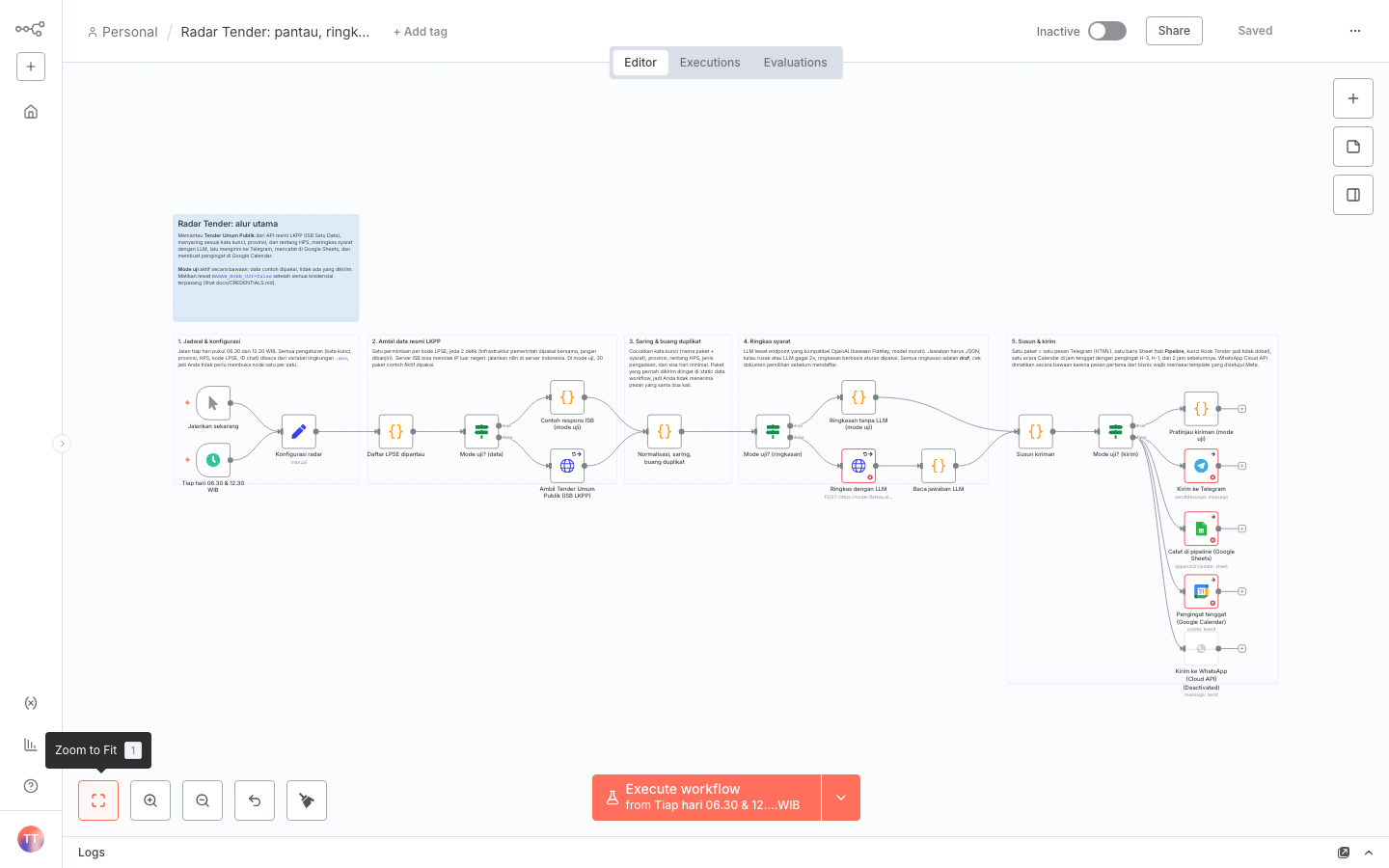The width and height of the screenshot is (1389, 868).
Task: Select the 5. Susun & kirim sticky heading
Action: click(x=1033, y=341)
